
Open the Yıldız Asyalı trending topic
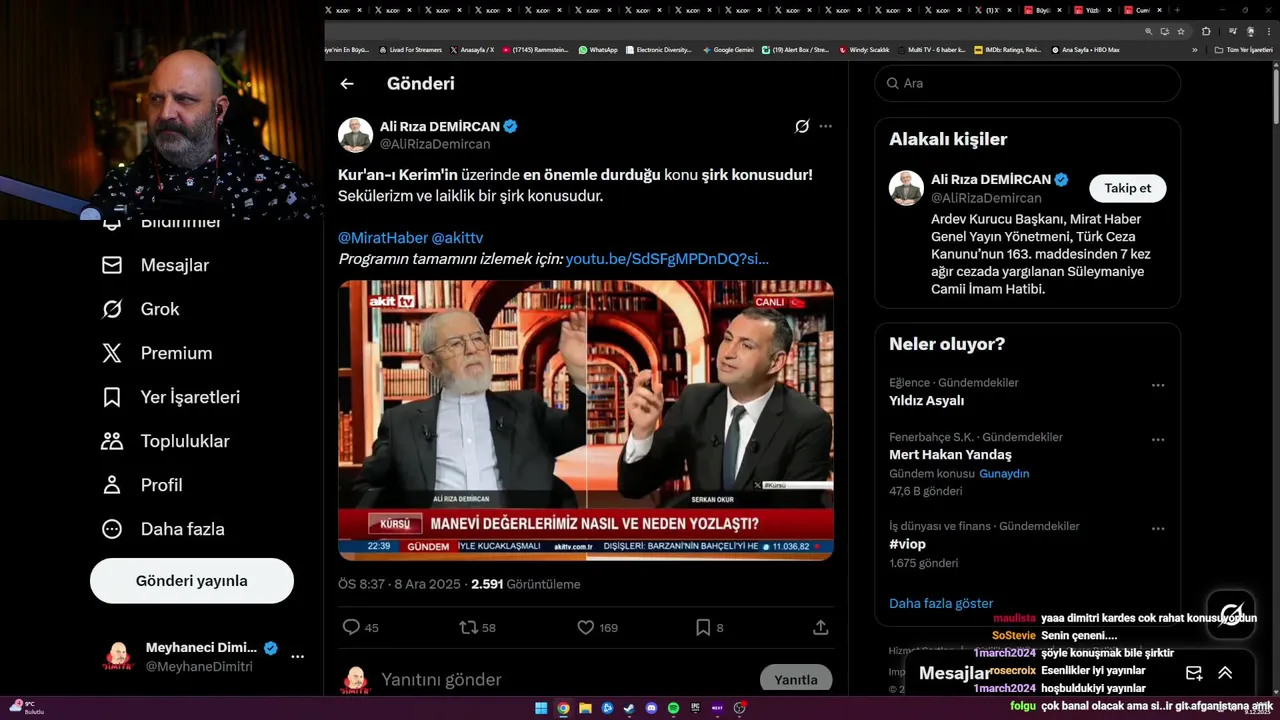(x=927, y=400)
